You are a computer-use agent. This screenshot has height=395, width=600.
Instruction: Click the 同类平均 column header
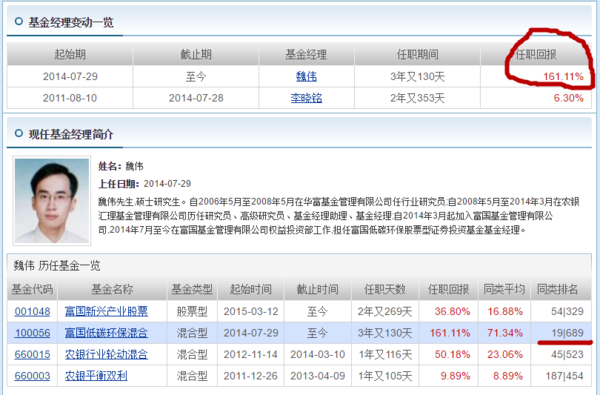pos(504,289)
